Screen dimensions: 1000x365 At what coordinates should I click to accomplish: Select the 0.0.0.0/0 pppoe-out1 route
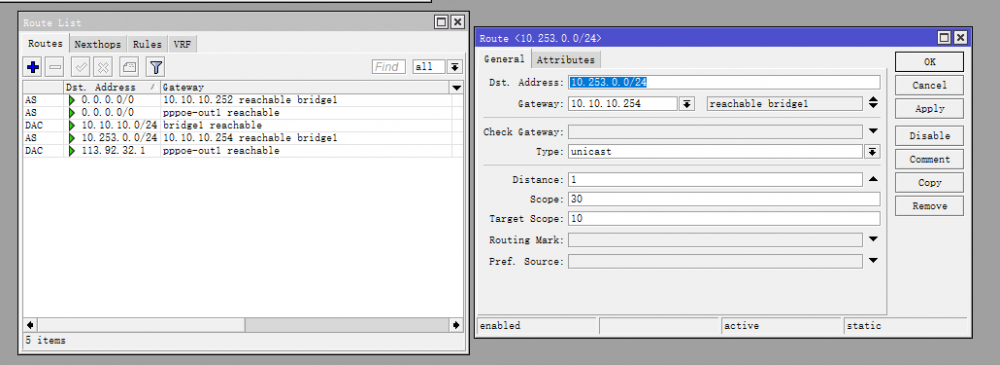click(243, 112)
